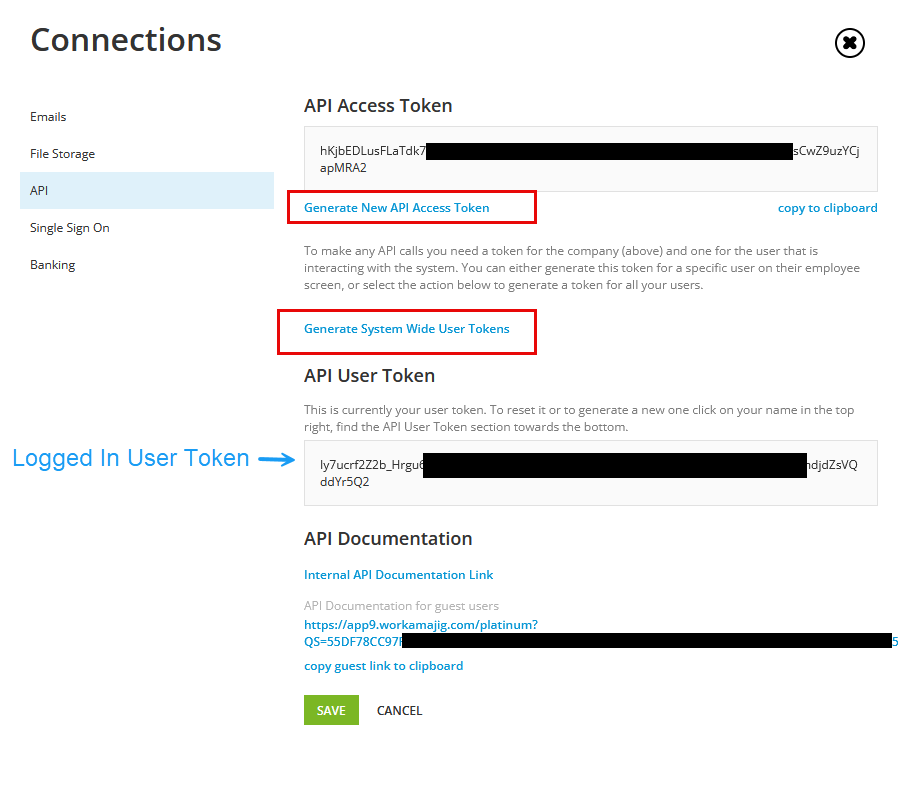Click the API Access Token heading
The height and width of the screenshot is (800, 898).
(x=378, y=105)
